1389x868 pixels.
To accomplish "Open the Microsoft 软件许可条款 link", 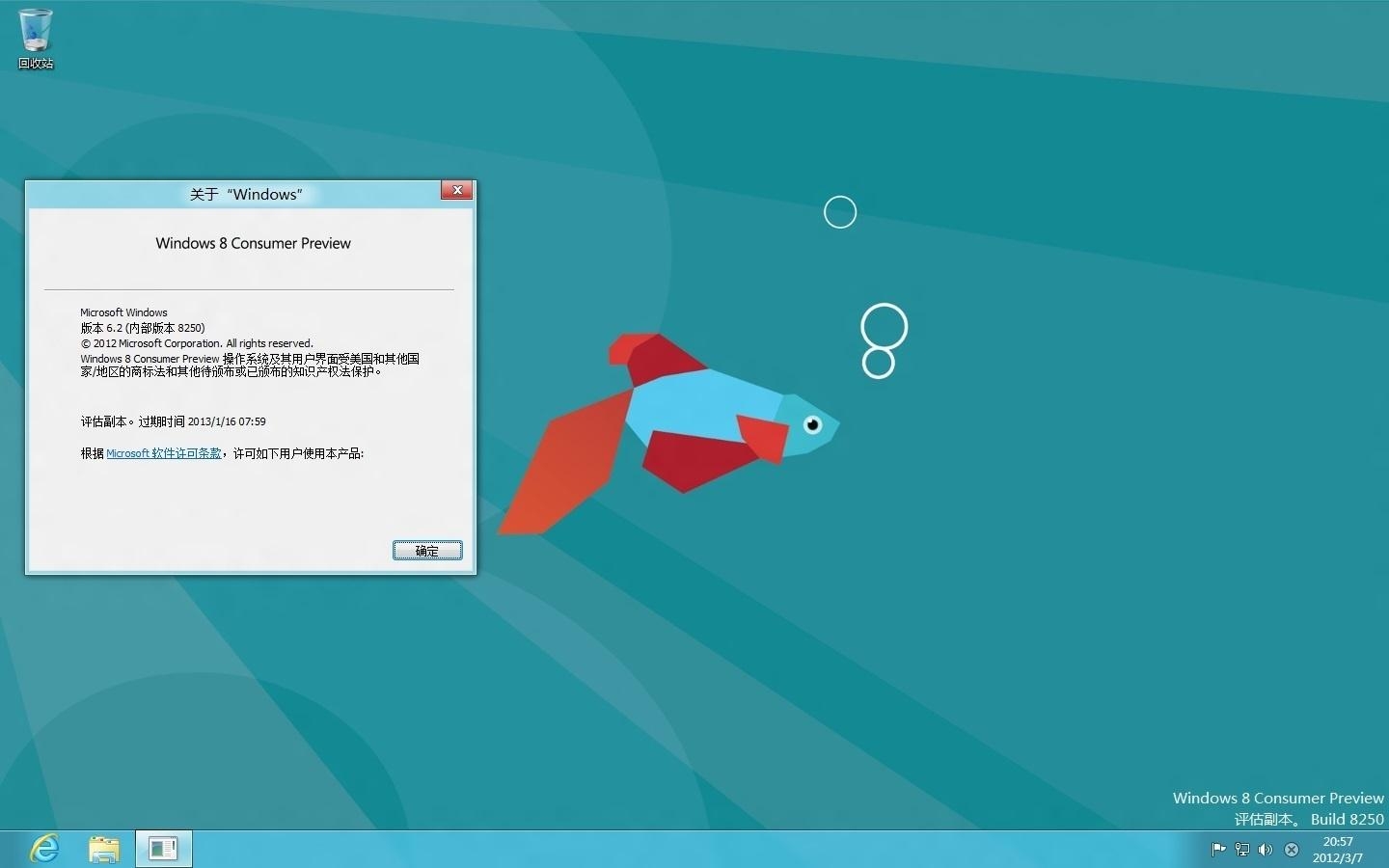I will [164, 453].
